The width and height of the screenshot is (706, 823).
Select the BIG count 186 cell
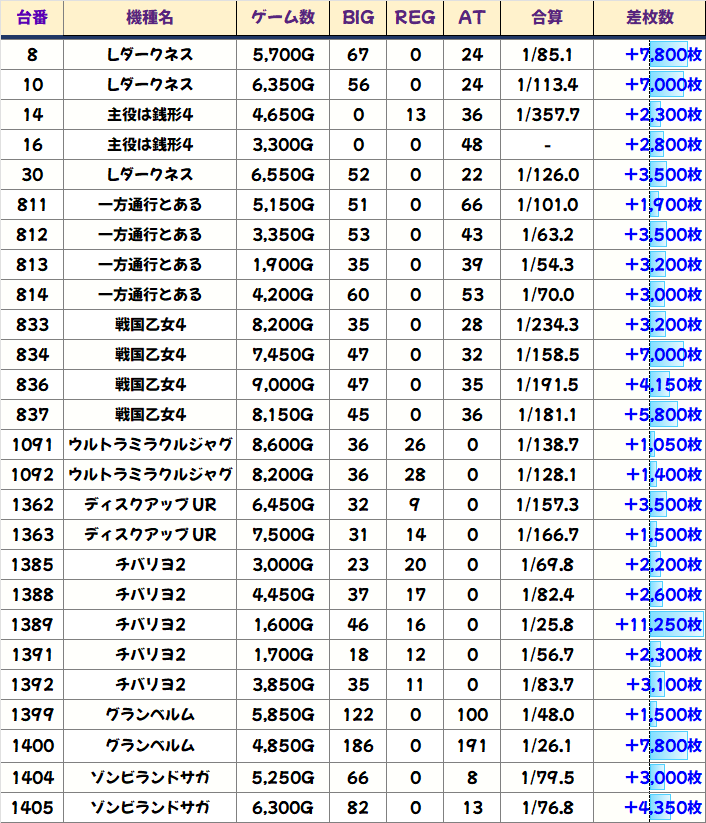click(x=358, y=746)
